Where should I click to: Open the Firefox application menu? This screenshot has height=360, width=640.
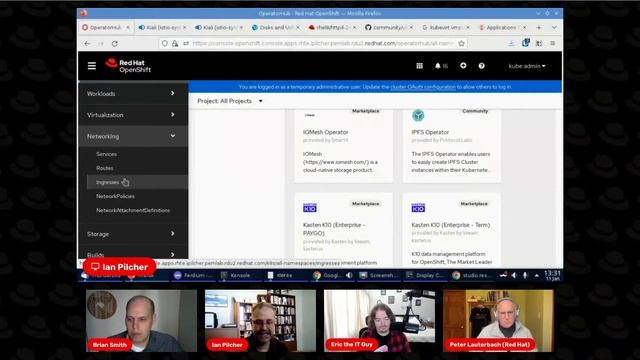tap(553, 43)
